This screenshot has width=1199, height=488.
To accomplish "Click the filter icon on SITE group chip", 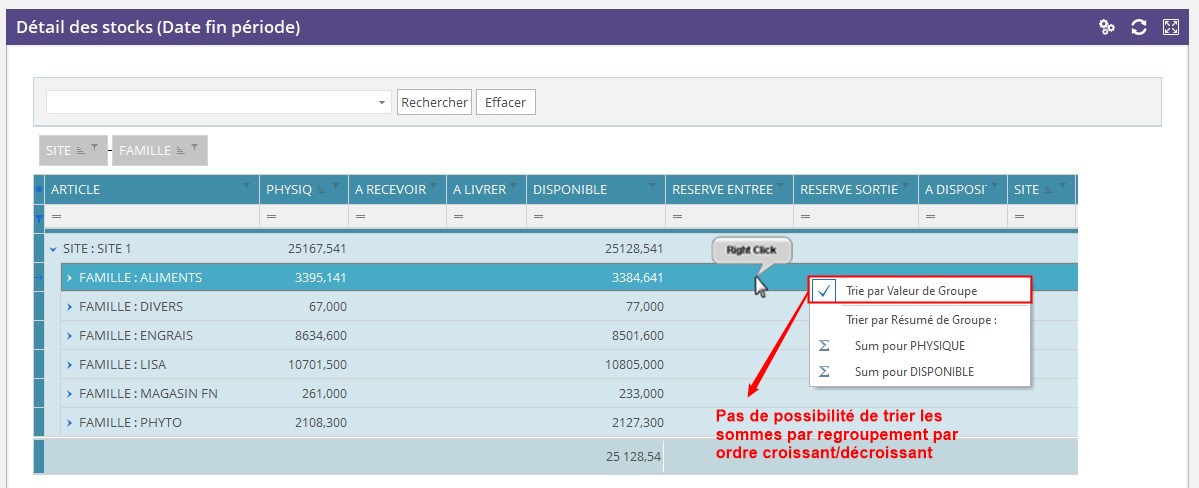I will (x=95, y=146).
